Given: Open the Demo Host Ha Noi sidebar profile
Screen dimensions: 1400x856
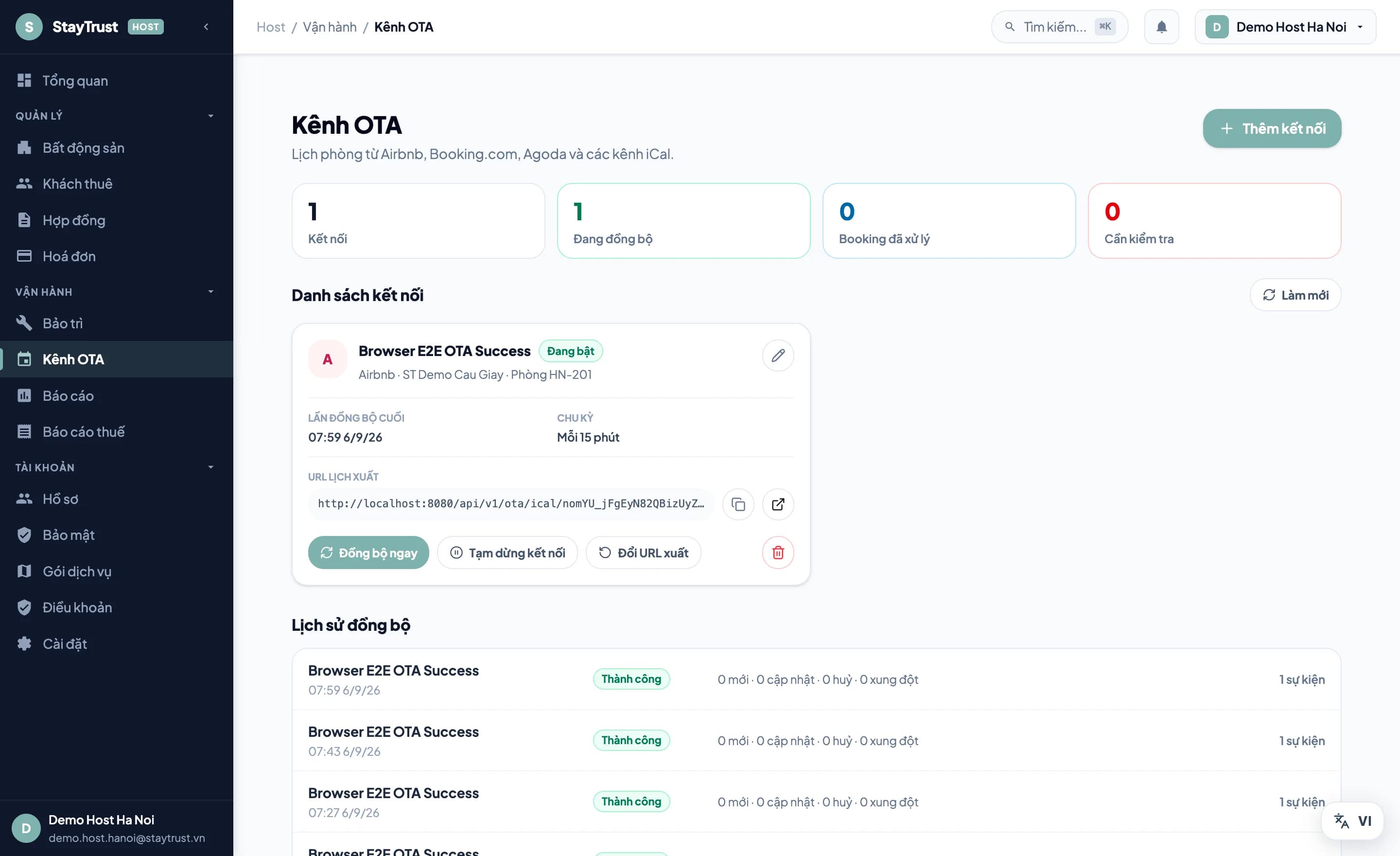Looking at the screenshot, I should [x=117, y=828].
